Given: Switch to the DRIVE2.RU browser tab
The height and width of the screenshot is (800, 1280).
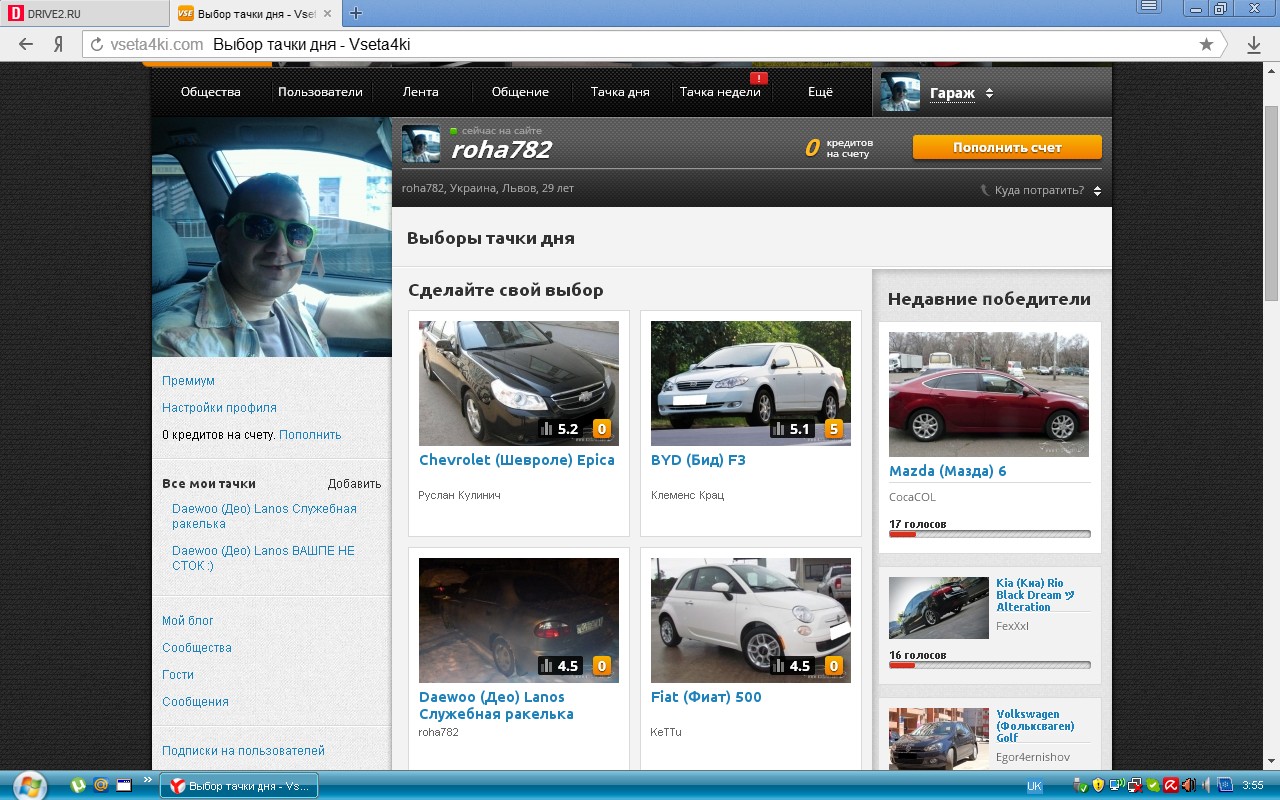Looking at the screenshot, I should tap(84, 13).
